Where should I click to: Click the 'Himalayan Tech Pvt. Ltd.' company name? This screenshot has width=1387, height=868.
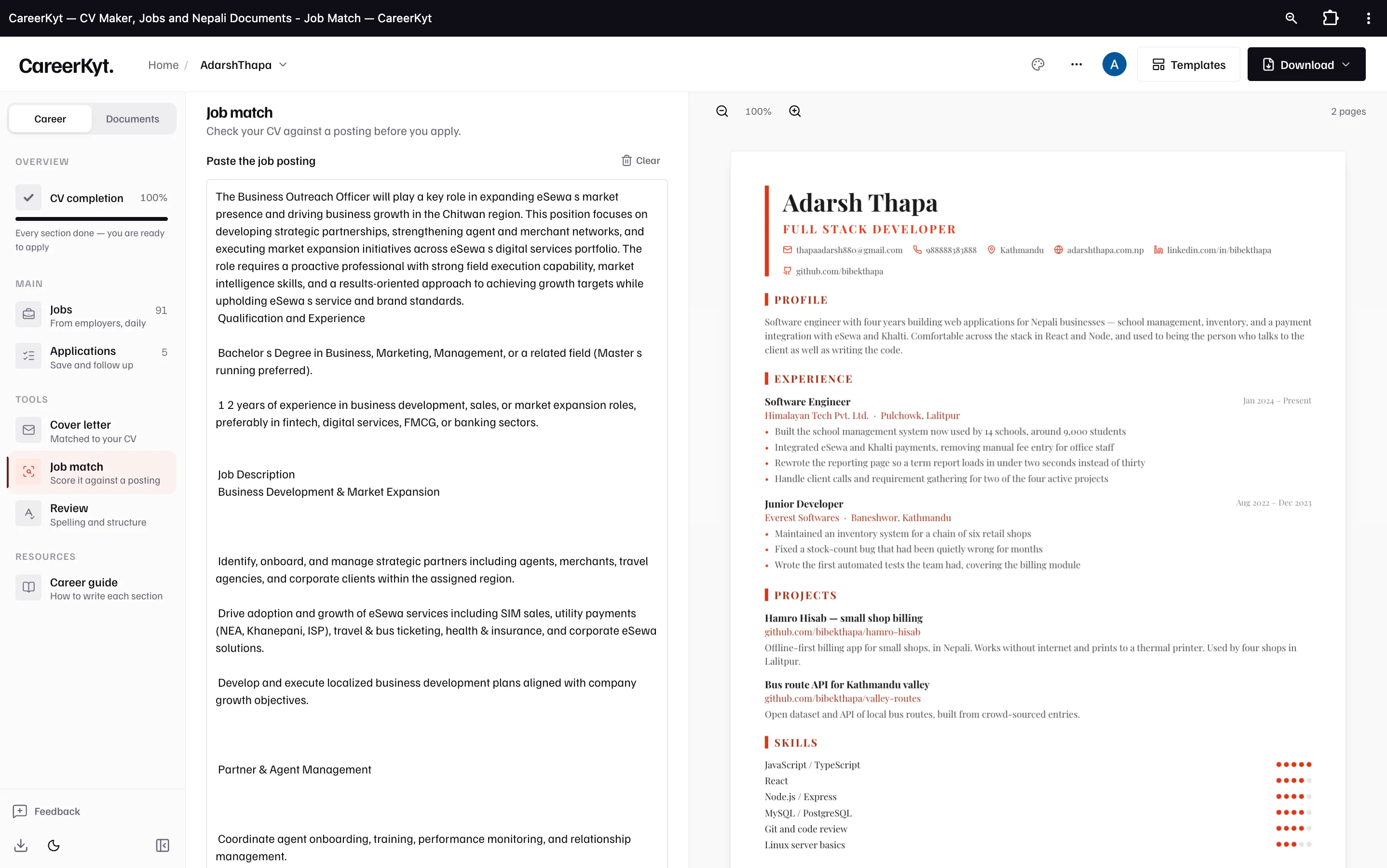click(x=816, y=416)
